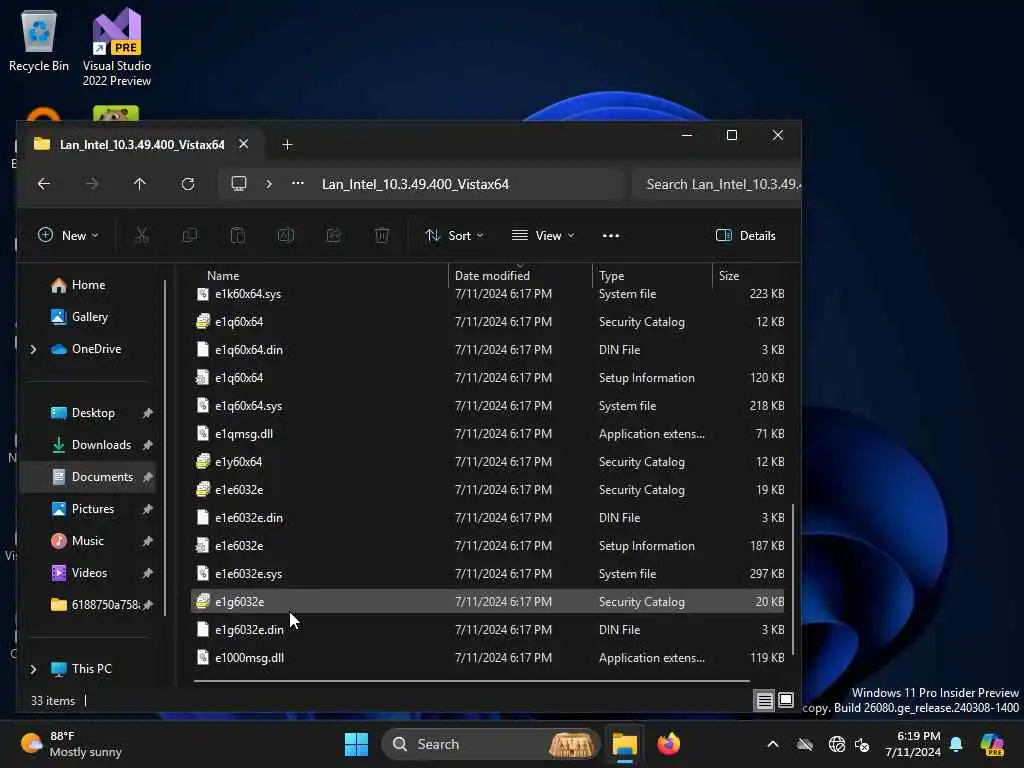Image resolution: width=1024 pixels, height=768 pixels.
Task: Click the Share icon in the toolbar
Action: click(x=334, y=236)
